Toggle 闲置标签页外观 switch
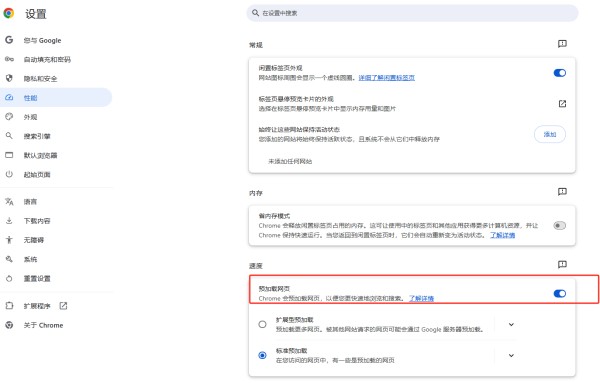The height and width of the screenshot is (383, 600). click(559, 73)
